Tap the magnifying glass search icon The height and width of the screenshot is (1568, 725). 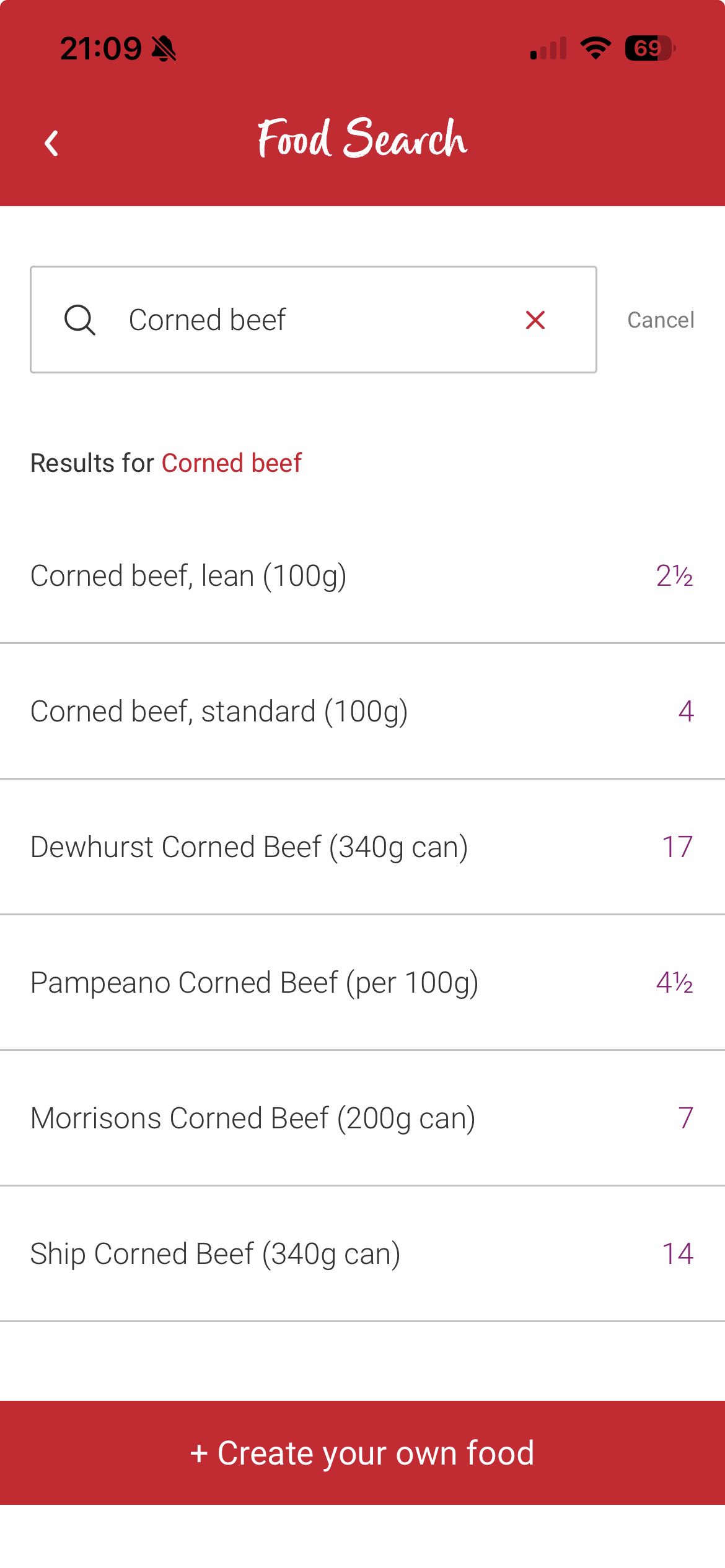[x=80, y=320]
